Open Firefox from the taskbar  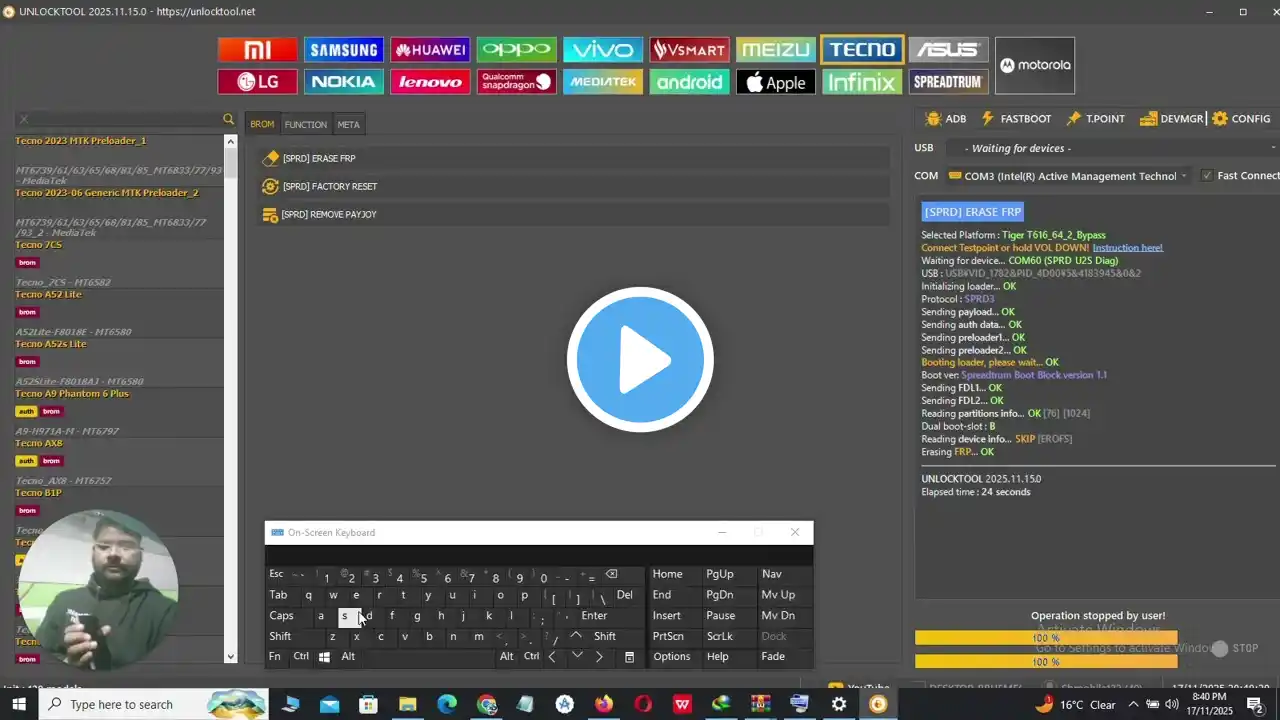[603, 705]
